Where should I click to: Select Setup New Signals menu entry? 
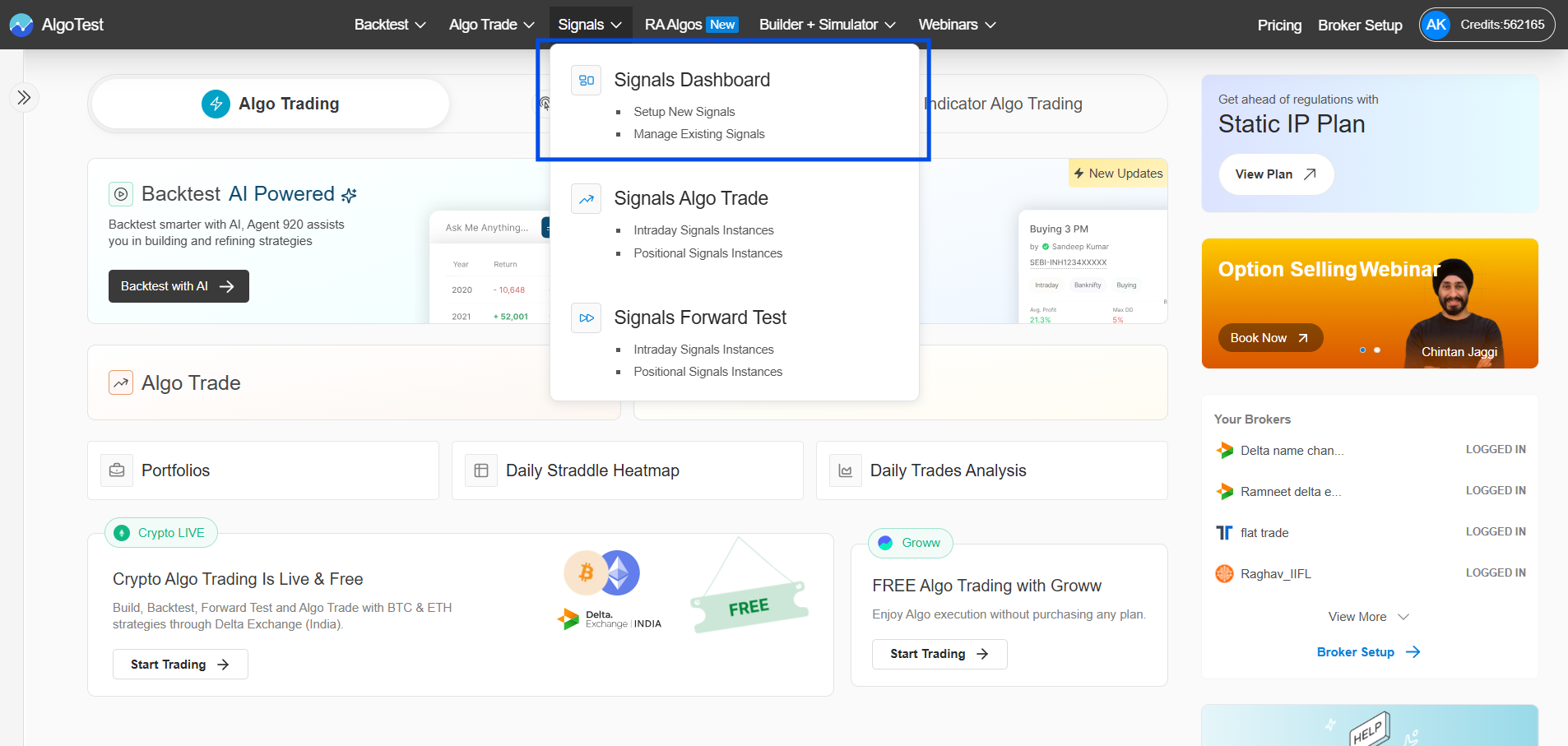[x=684, y=112]
